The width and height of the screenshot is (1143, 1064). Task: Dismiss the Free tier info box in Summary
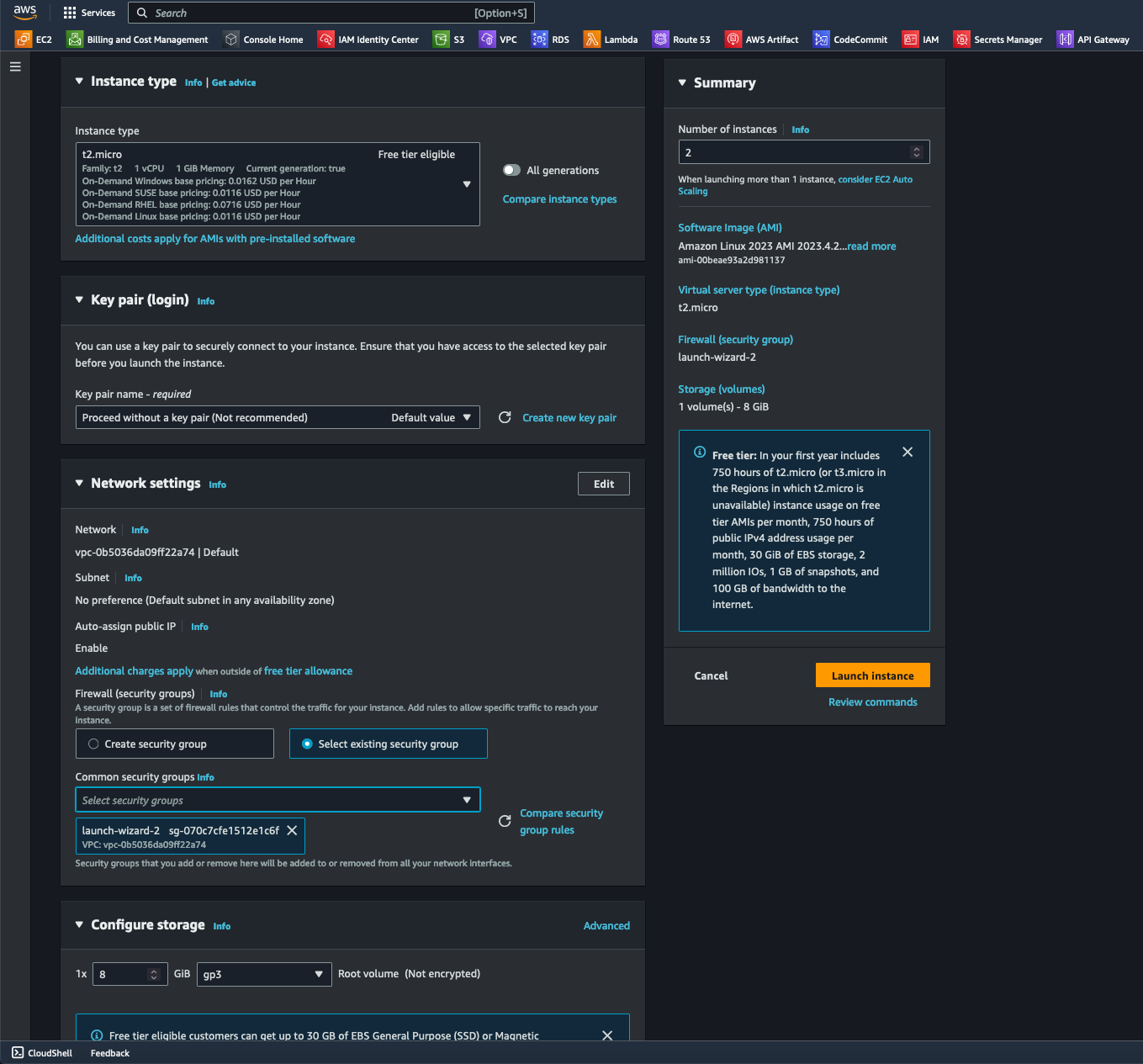point(908,452)
